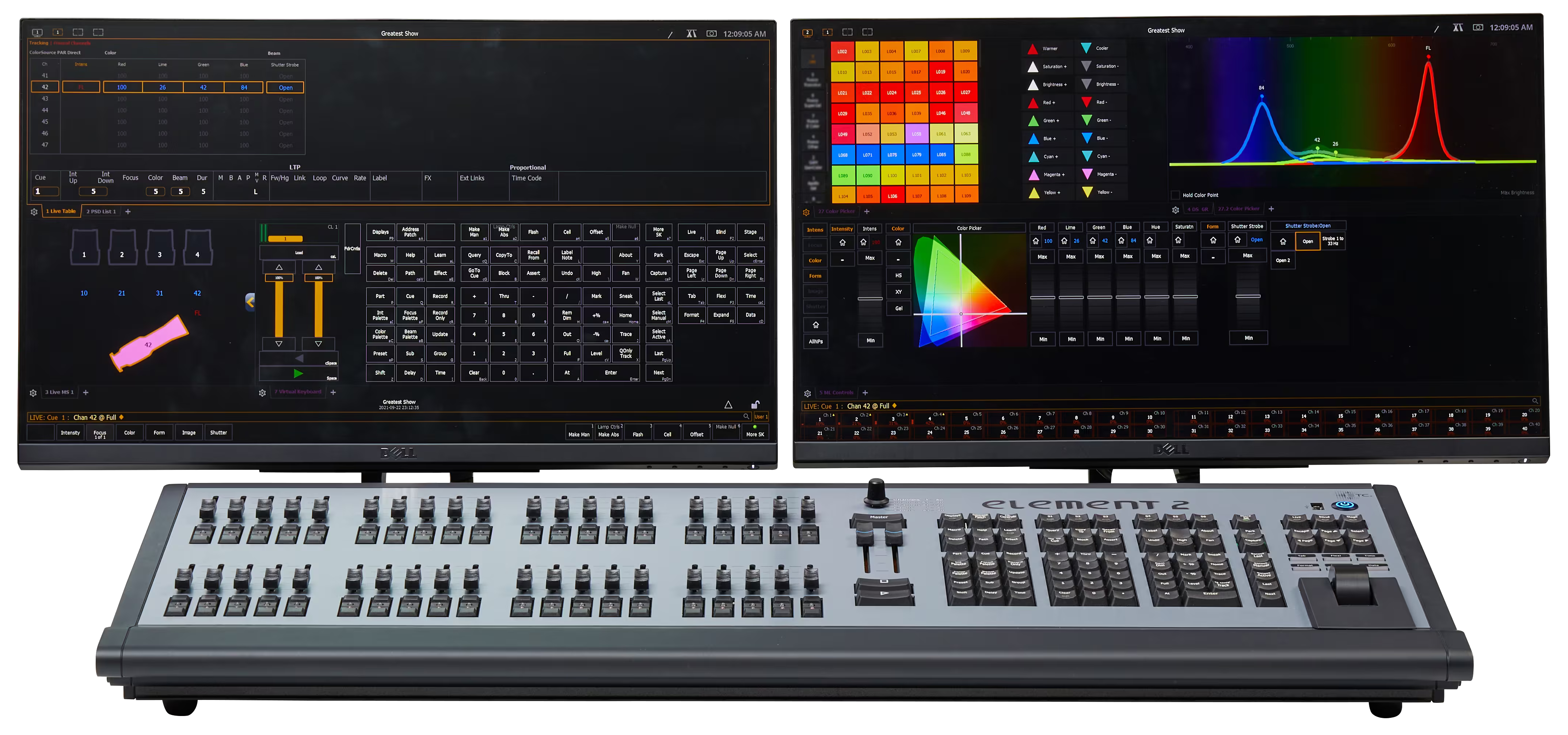The width and height of the screenshot is (1568, 735).
Task: Click Red parameter home icon
Action: (x=1035, y=241)
